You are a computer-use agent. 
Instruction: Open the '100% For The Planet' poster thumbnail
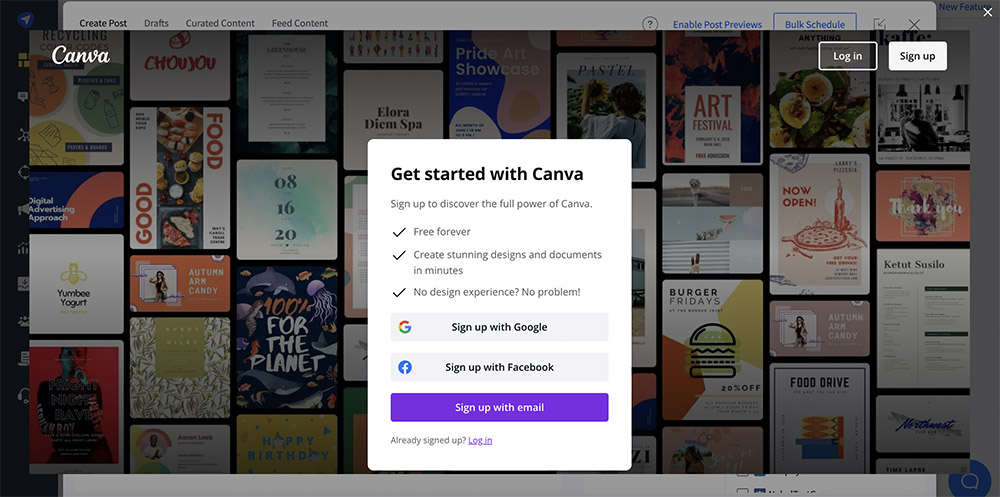pyautogui.click(x=287, y=338)
